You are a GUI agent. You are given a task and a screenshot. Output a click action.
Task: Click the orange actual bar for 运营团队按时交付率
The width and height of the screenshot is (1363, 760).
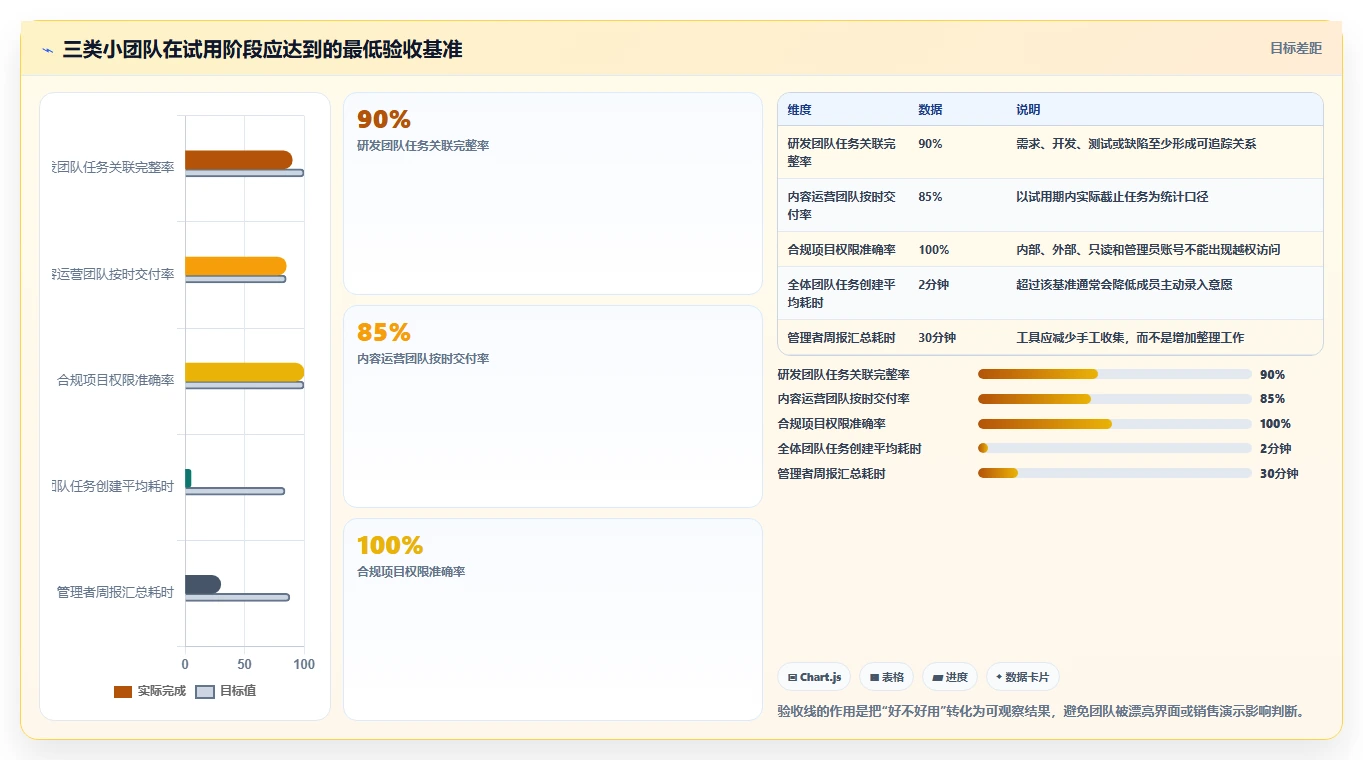(x=235, y=266)
